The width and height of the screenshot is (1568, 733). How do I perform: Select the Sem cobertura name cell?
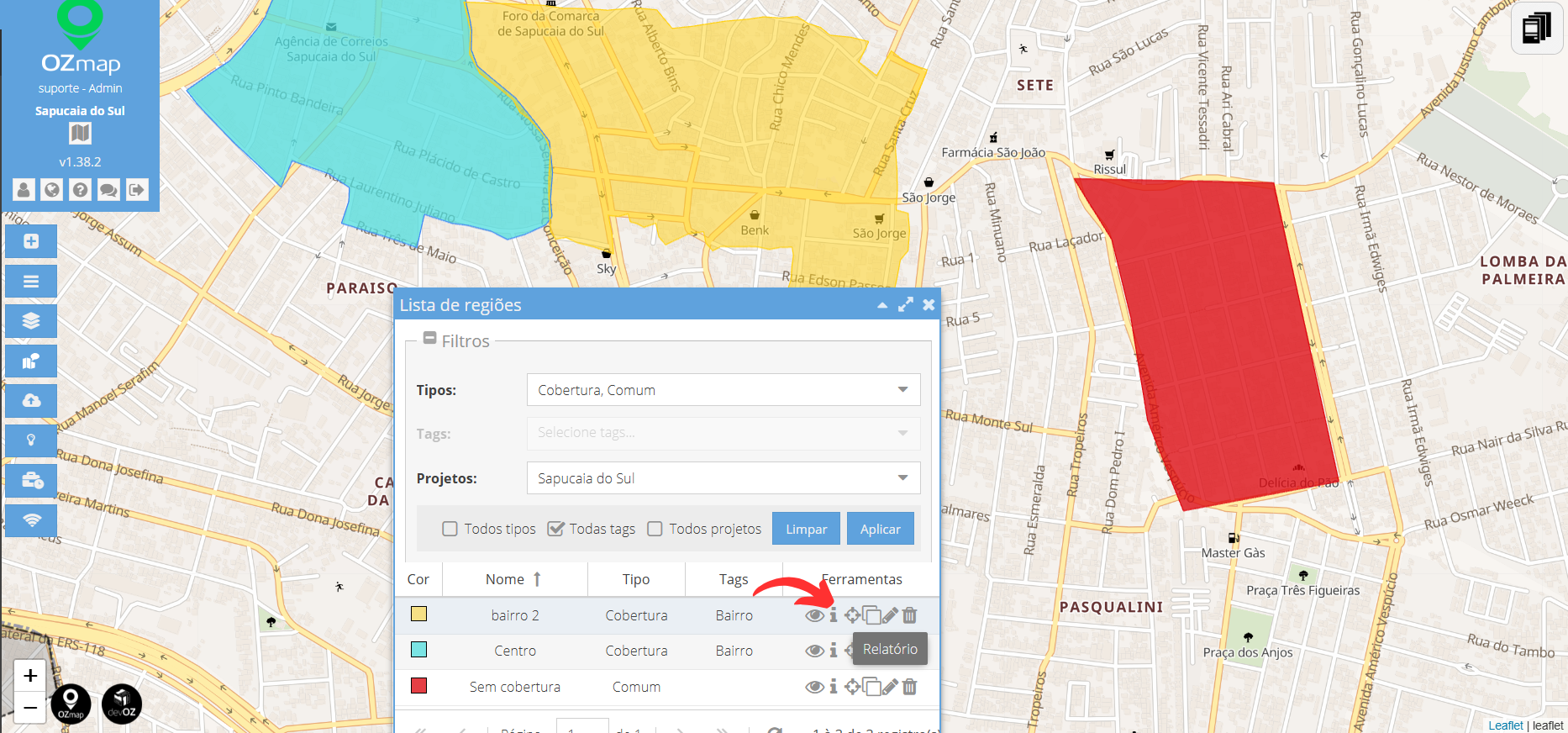point(514,687)
